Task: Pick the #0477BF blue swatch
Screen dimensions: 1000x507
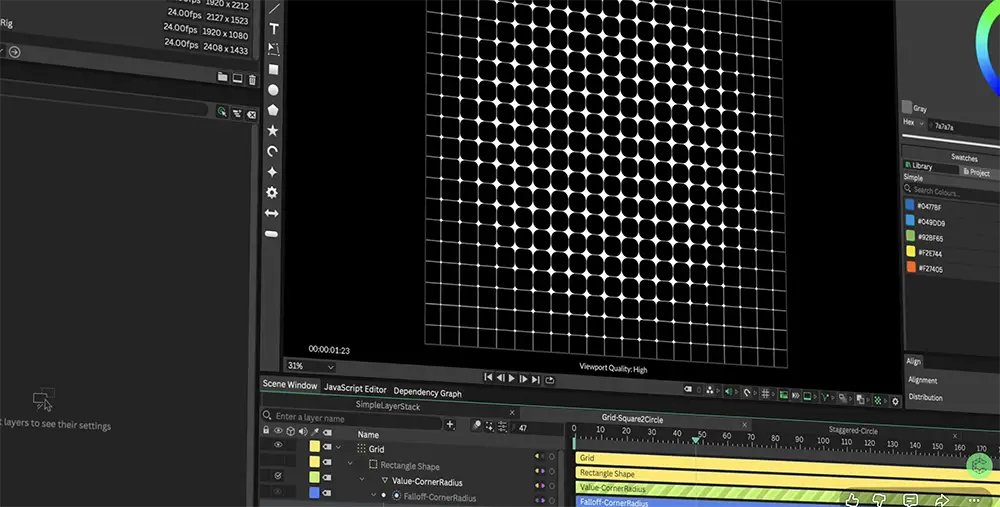Action: pos(910,205)
